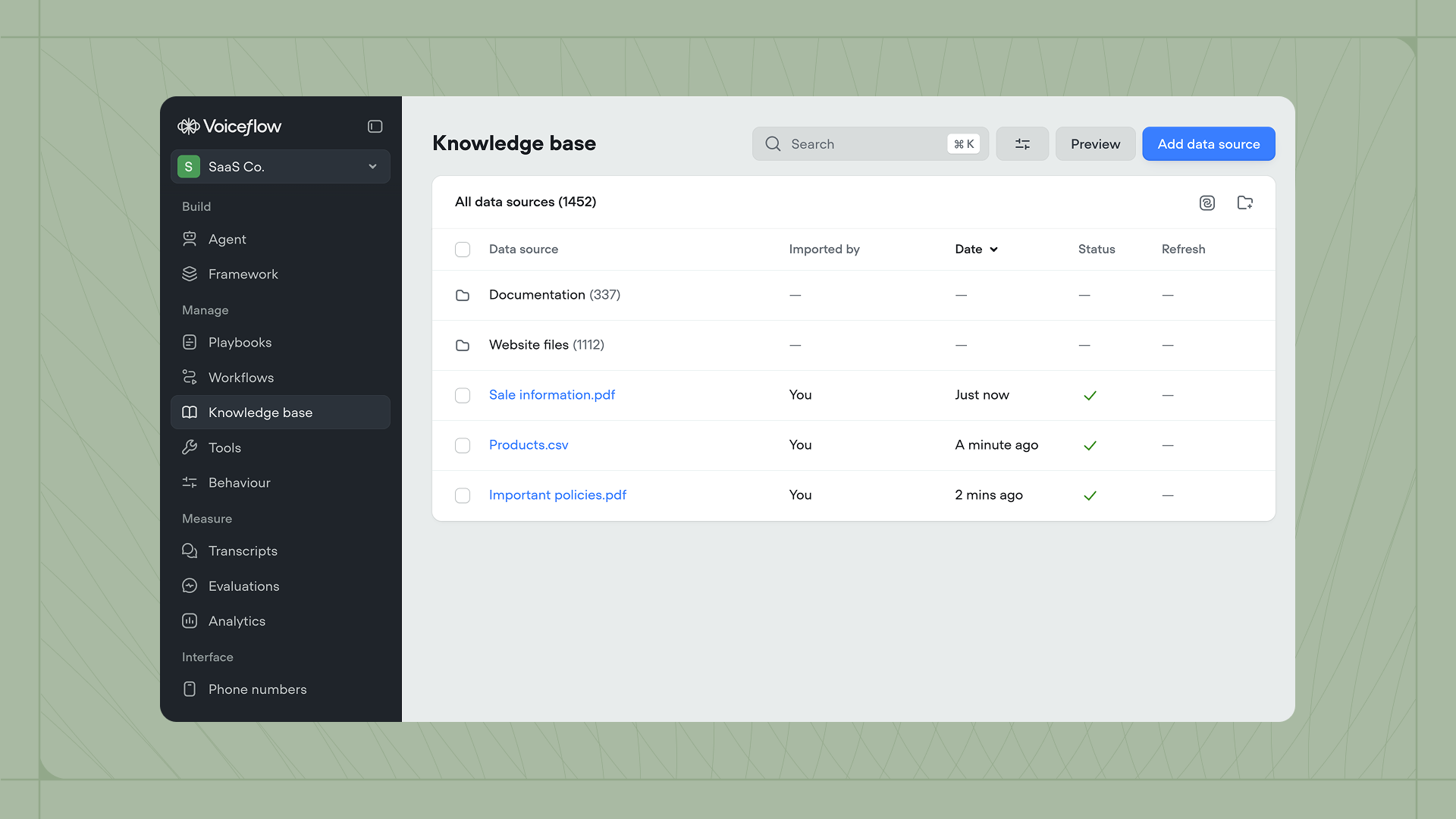The width and height of the screenshot is (1456, 819).
Task: Open the Documentation folder icon
Action: 462,295
